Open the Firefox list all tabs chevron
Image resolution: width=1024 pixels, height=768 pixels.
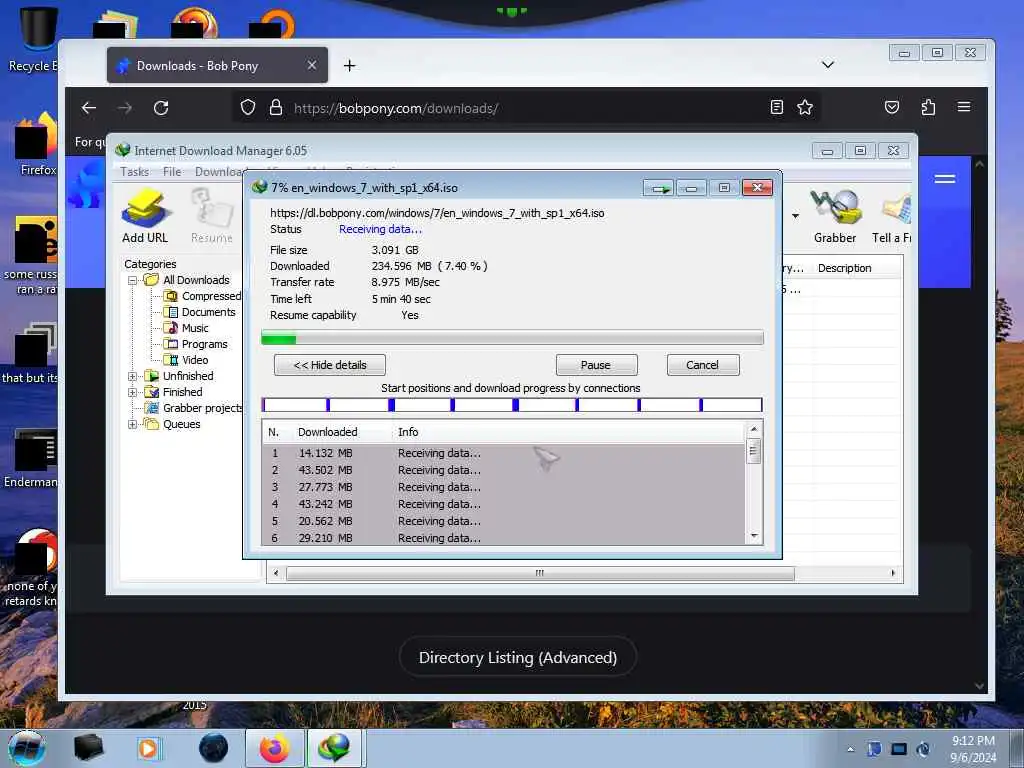827,65
